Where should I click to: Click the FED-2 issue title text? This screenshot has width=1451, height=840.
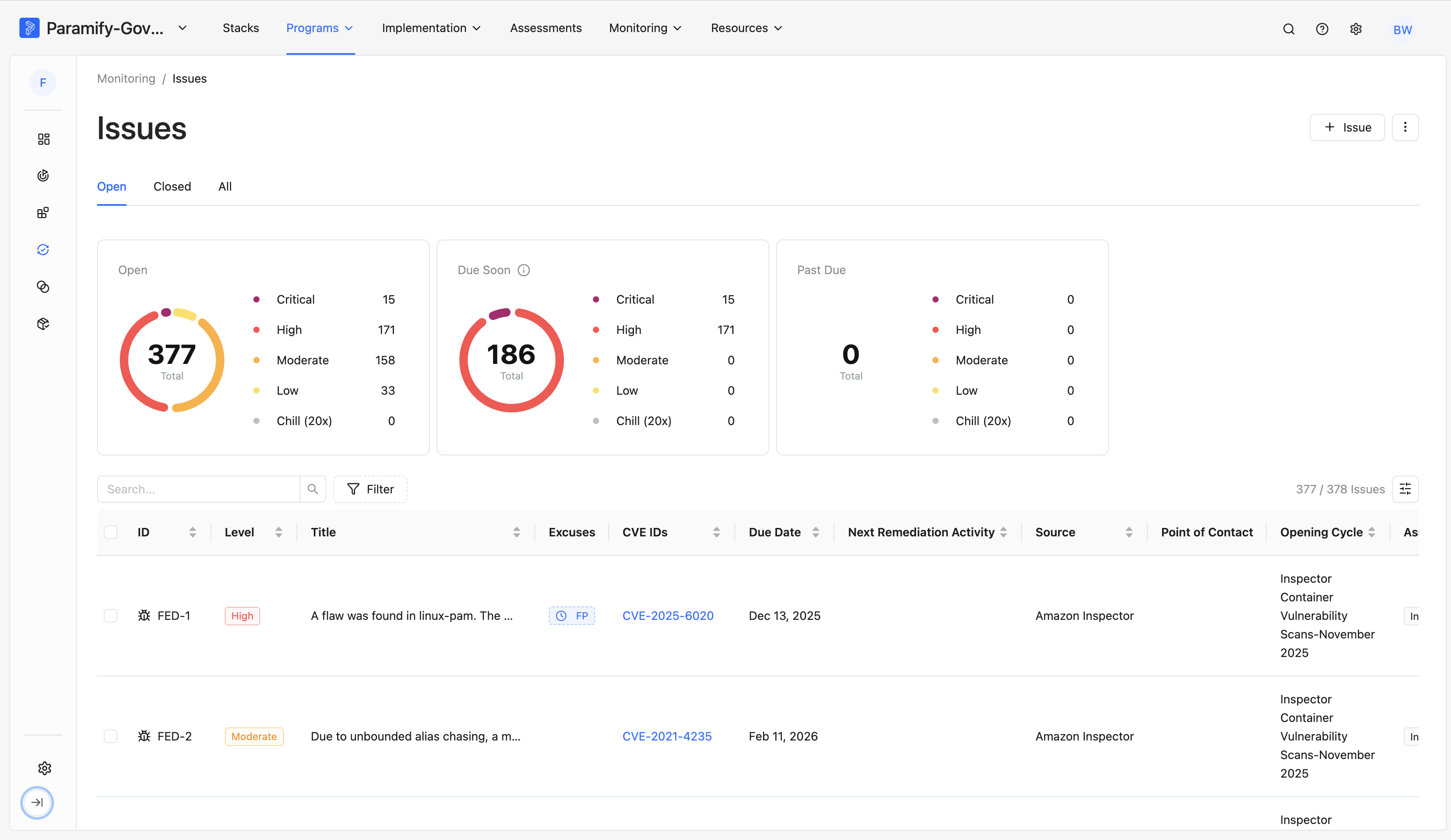click(x=415, y=736)
